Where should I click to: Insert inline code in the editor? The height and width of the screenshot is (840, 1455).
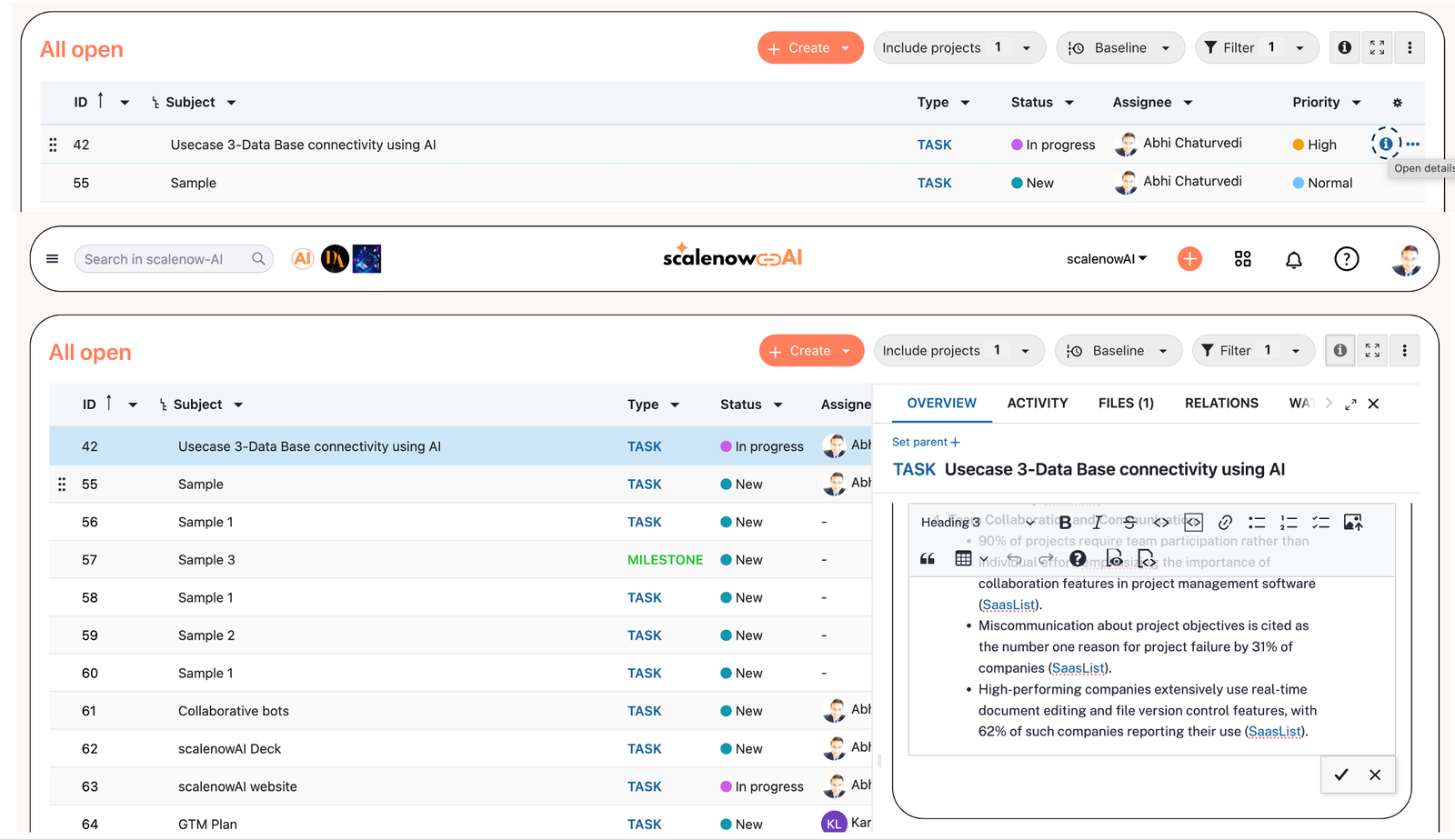[x=1161, y=522]
